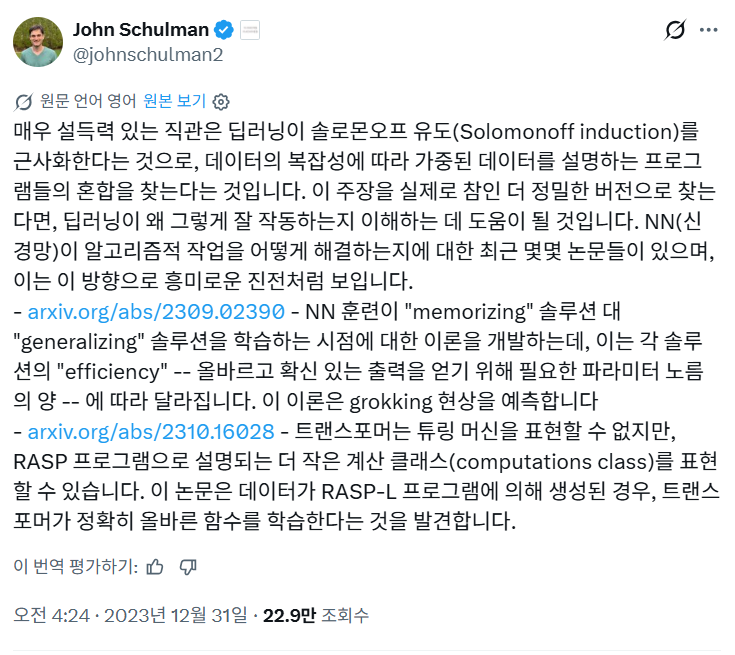Open the three-dots more options menu
This screenshot has height=655, width=735.
(x=708, y=30)
